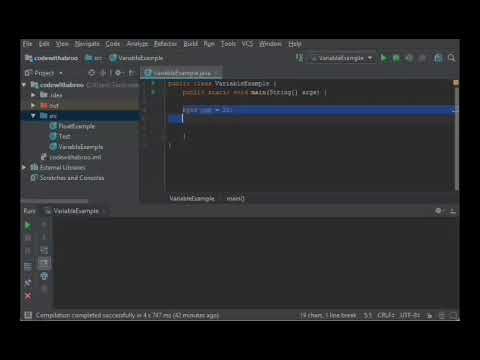Viewport: 480px width, 360px height.
Task: Click the Pause Output icon in Run panel
Action: pyautogui.click(x=28, y=251)
